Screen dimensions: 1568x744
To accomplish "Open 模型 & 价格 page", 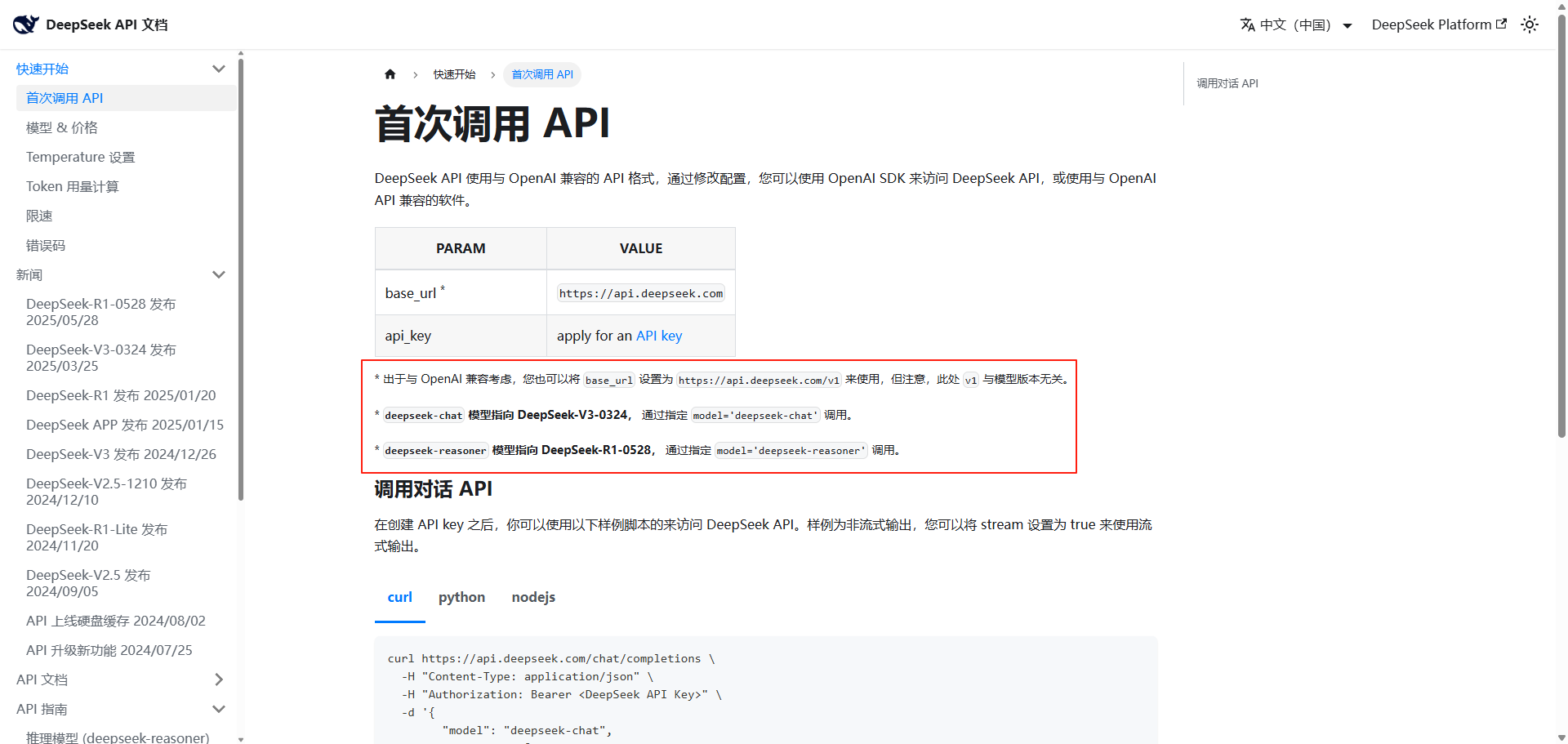I will coord(62,127).
